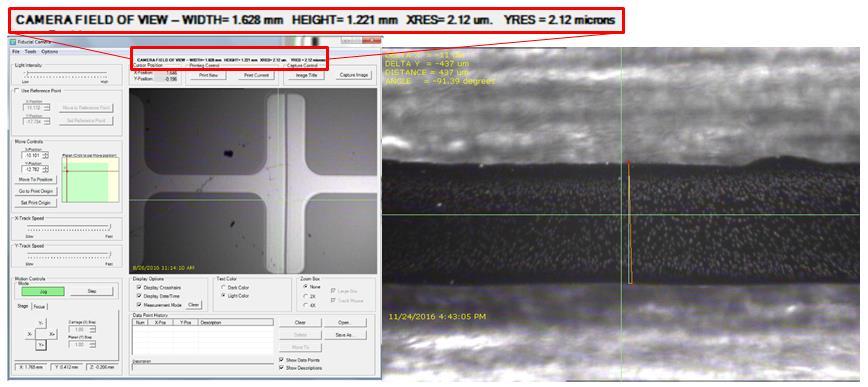Image resolution: width=868 pixels, height=387 pixels.
Task: Choose the 2X zoom box option
Action: 305,296
